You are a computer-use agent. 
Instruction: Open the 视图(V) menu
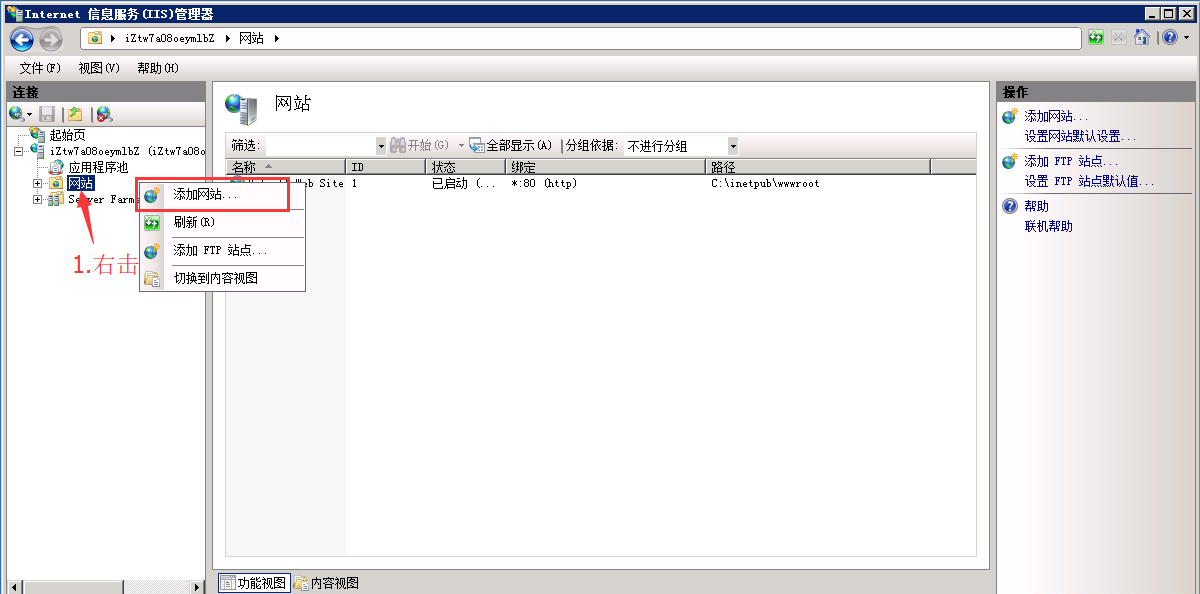pyautogui.click(x=98, y=68)
